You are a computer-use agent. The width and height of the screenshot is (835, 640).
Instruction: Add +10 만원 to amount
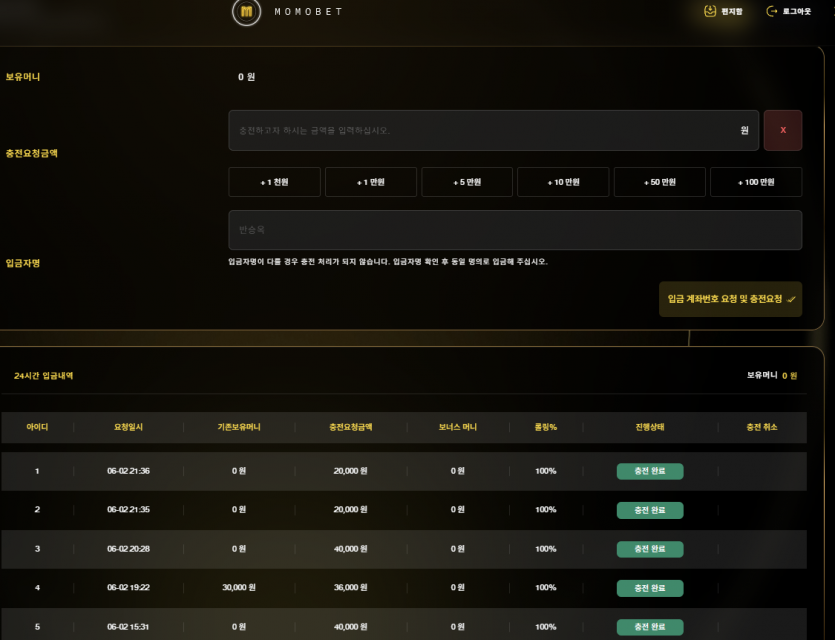coord(563,182)
